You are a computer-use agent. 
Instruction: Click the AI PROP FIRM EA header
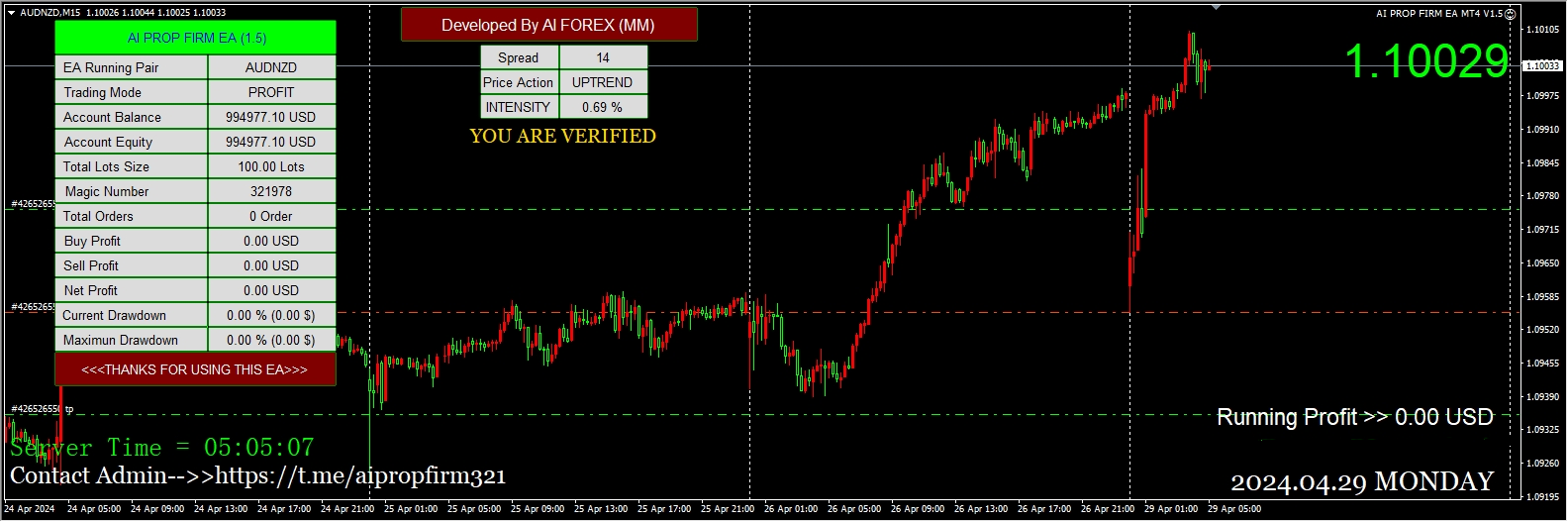(x=196, y=38)
